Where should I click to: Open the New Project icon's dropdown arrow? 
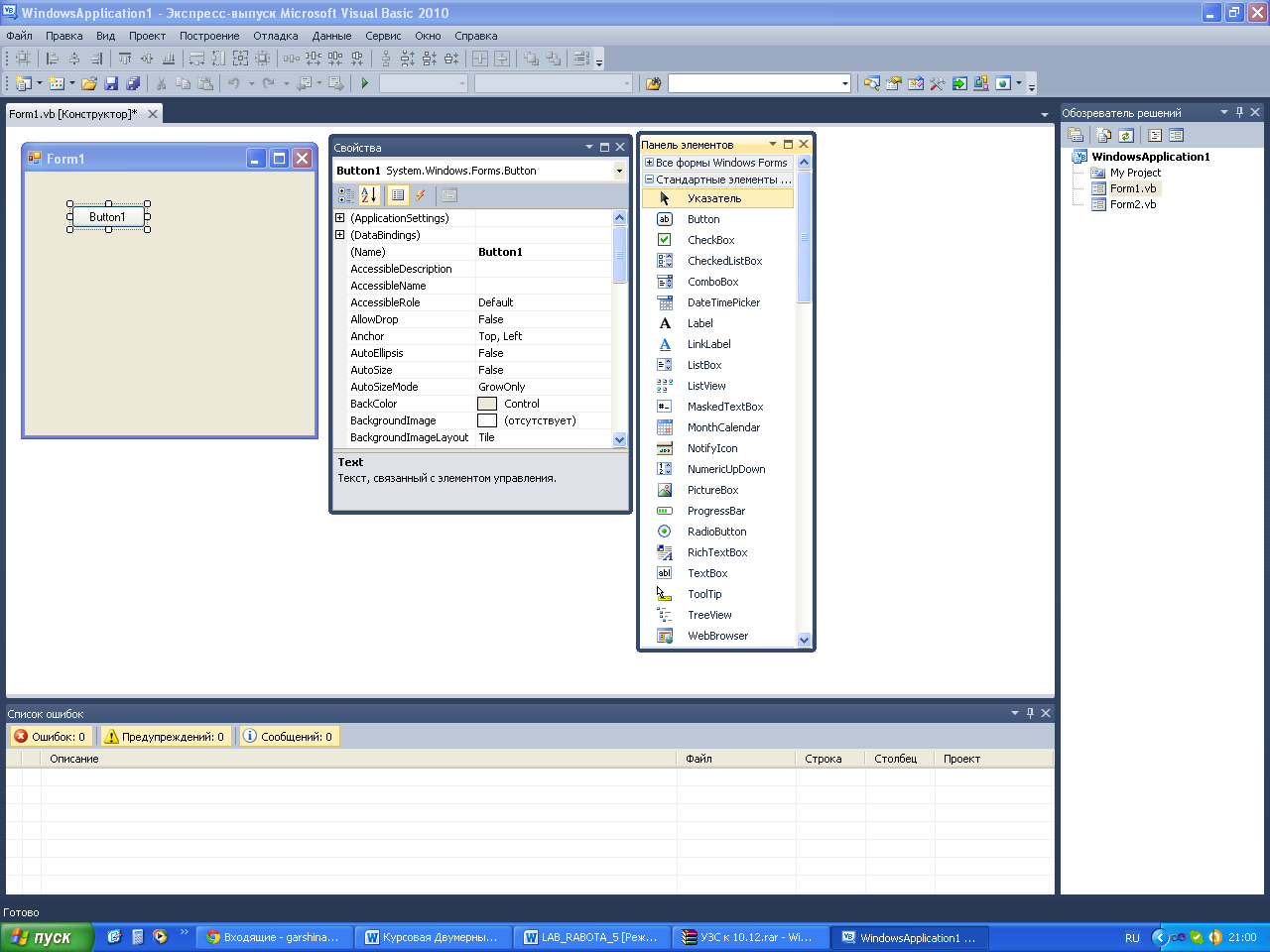pyautogui.click(x=40, y=83)
